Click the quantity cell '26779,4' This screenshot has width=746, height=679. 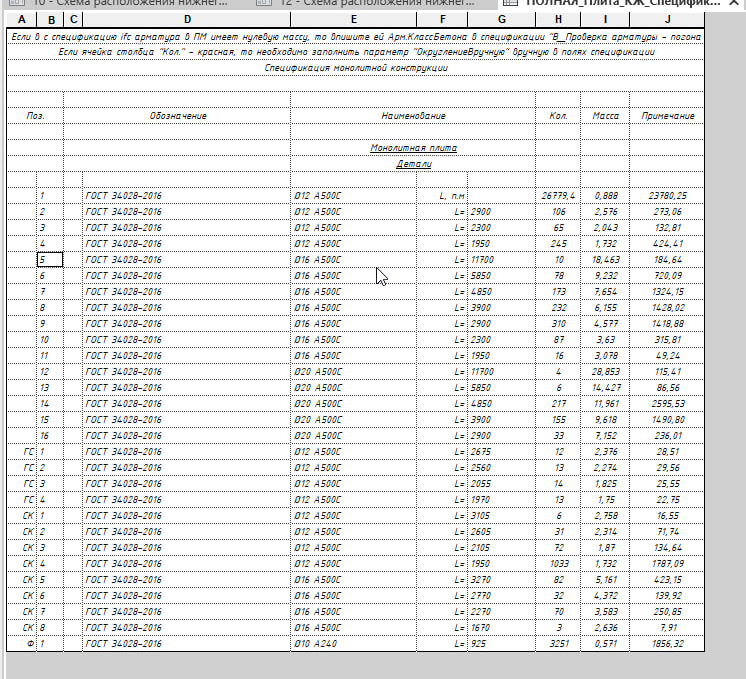(558, 196)
